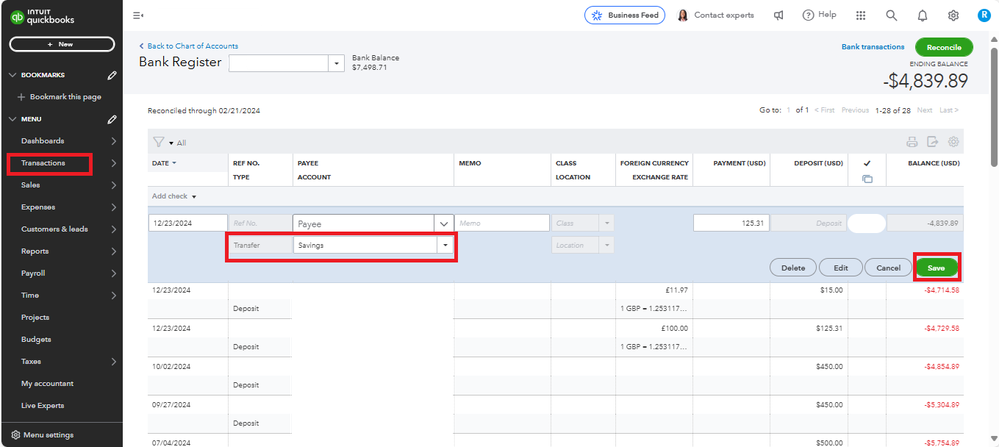
Task: Click the filter funnel icon
Action: [159, 143]
